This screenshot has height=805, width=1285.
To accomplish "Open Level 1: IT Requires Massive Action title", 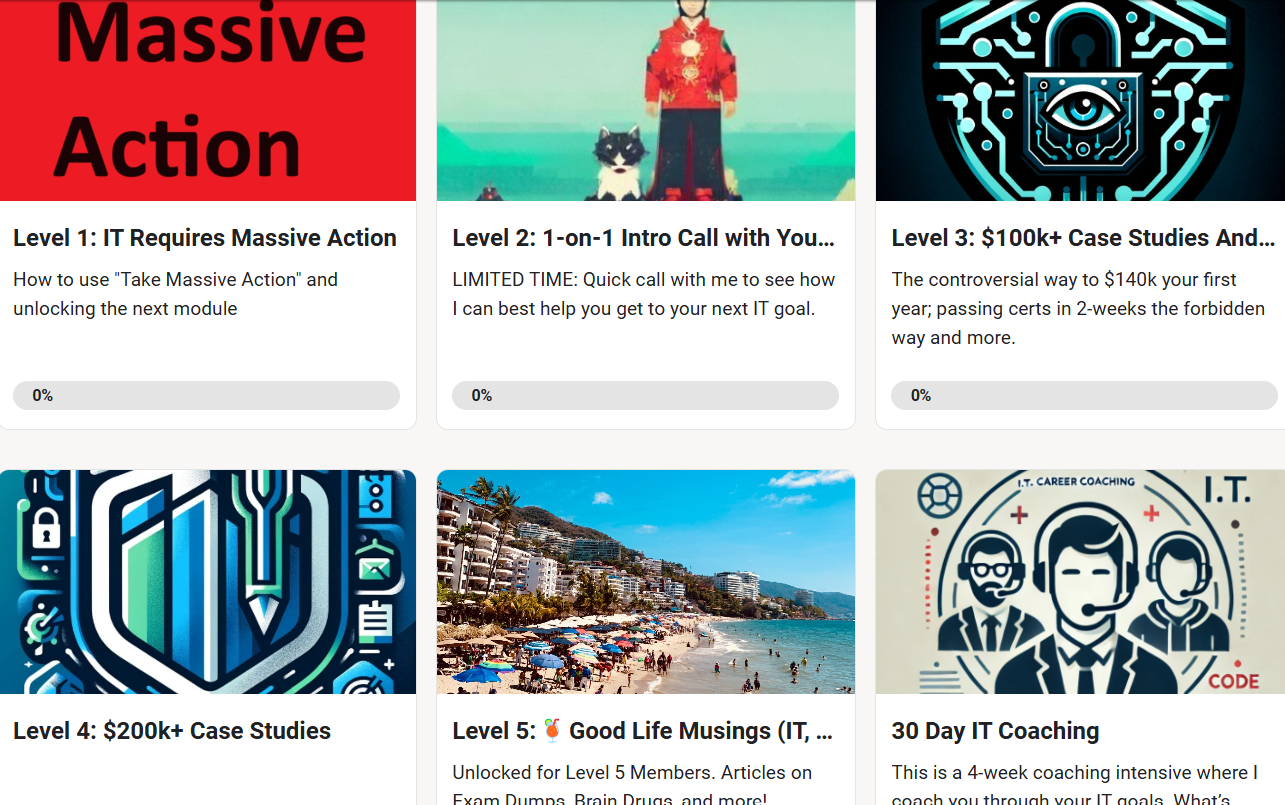I will 205,238.
